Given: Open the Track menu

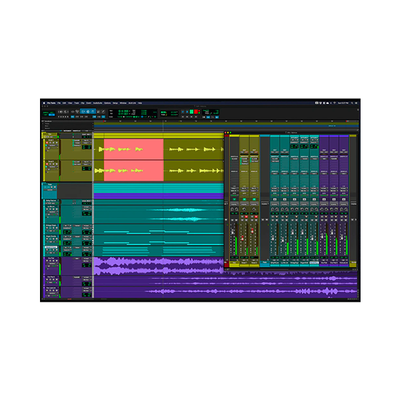Looking at the screenshot, I should click(x=77, y=103).
